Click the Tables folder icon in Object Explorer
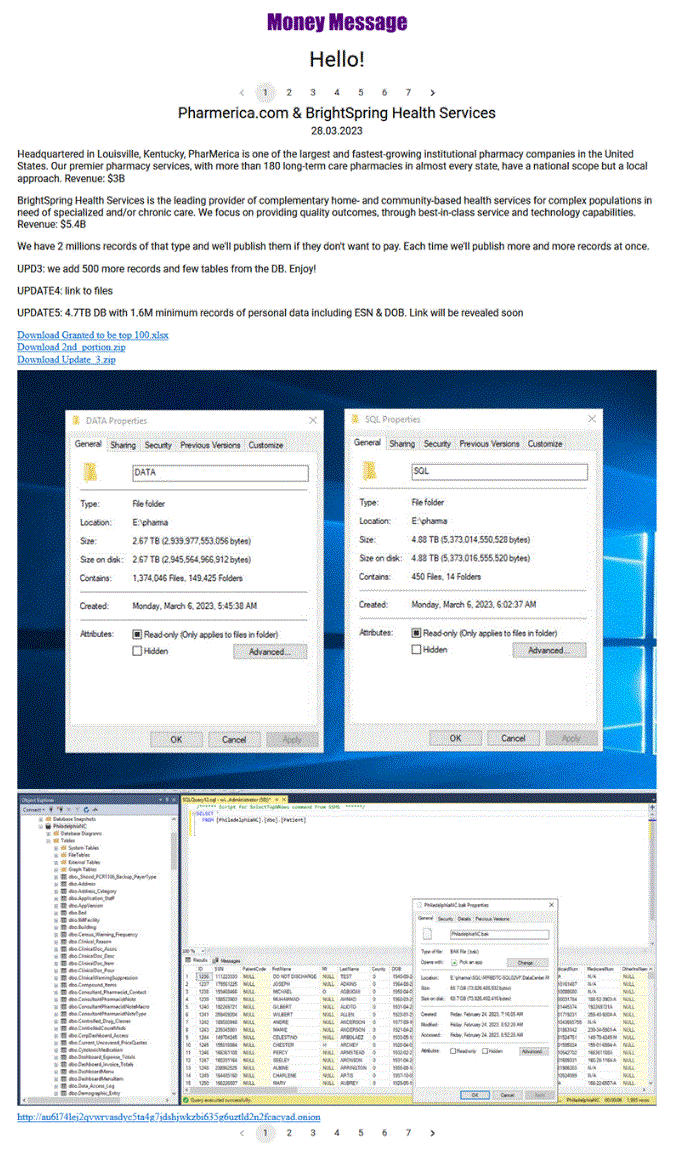The width and height of the screenshot is (673, 1149). click(x=56, y=840)
